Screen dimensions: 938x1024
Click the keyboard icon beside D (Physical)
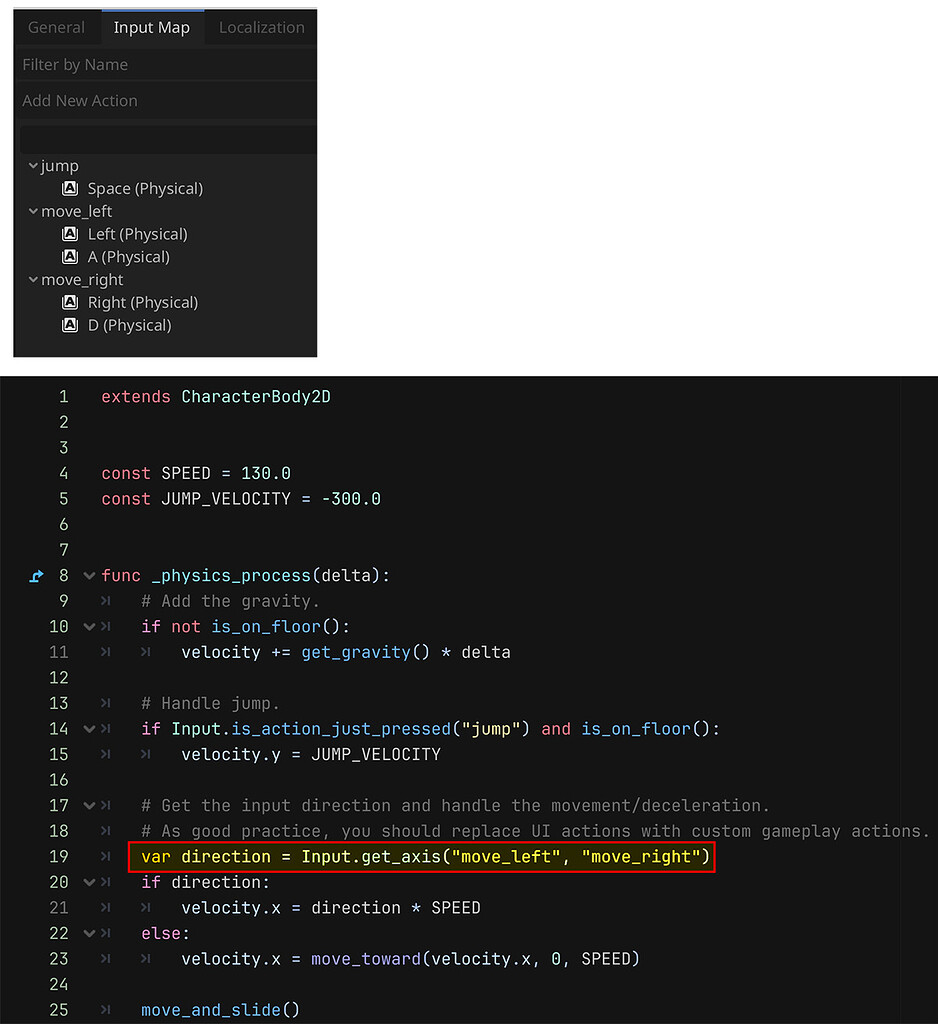pyautogui.click(x=70, y=325)
